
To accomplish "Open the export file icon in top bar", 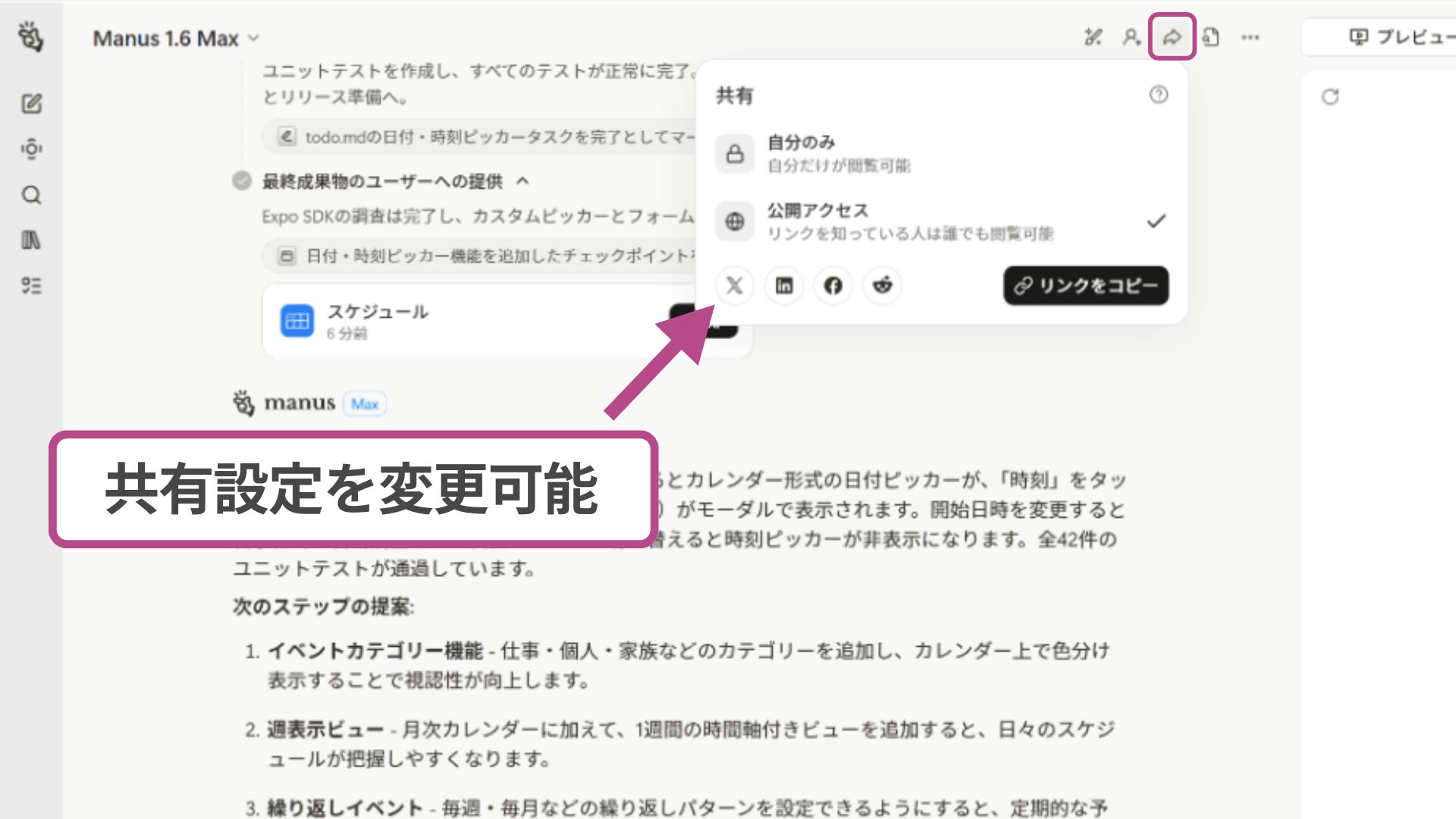I will (x=1211, y=36).
